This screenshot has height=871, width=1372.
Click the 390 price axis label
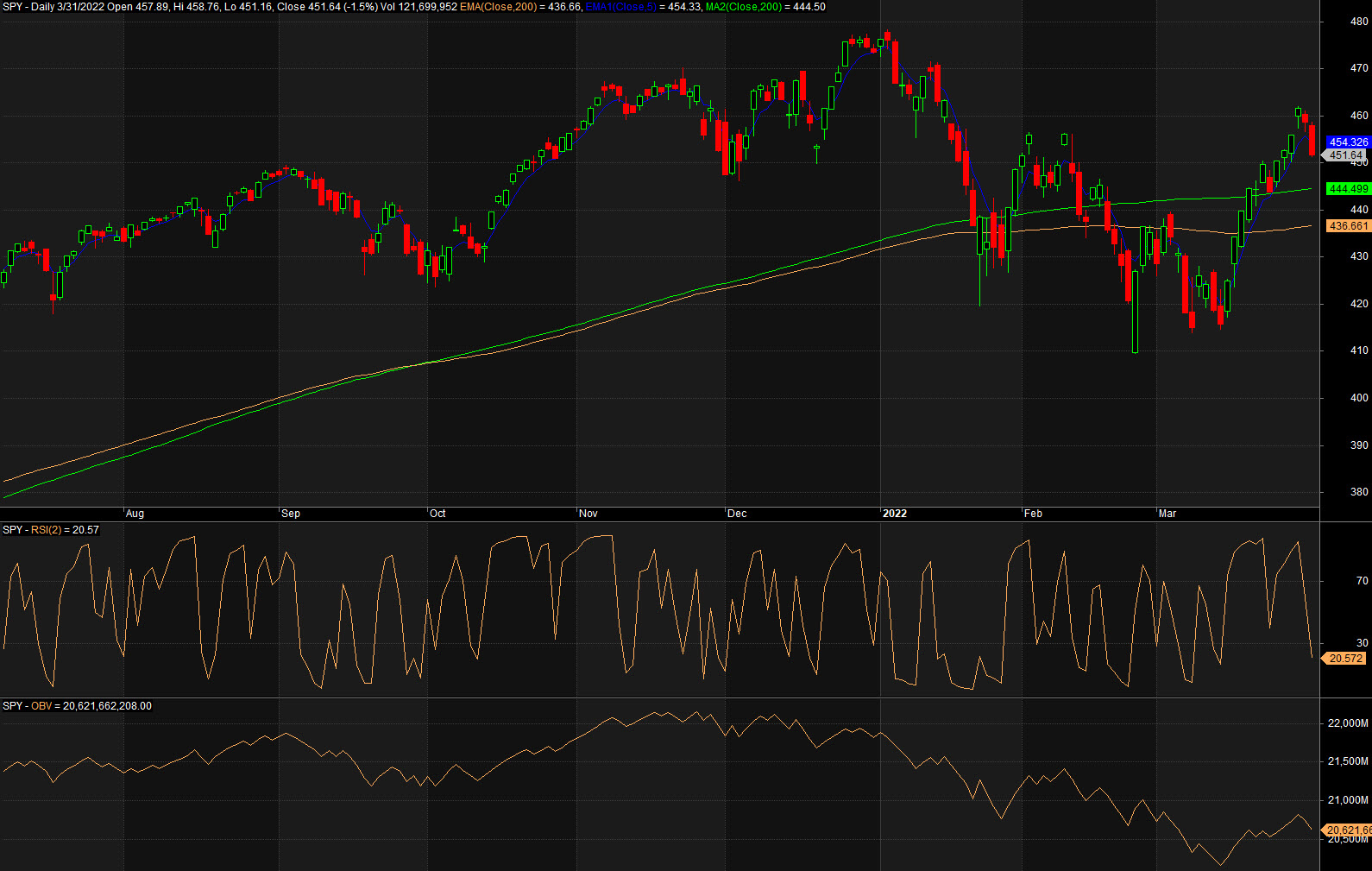tap(1359, 445)
